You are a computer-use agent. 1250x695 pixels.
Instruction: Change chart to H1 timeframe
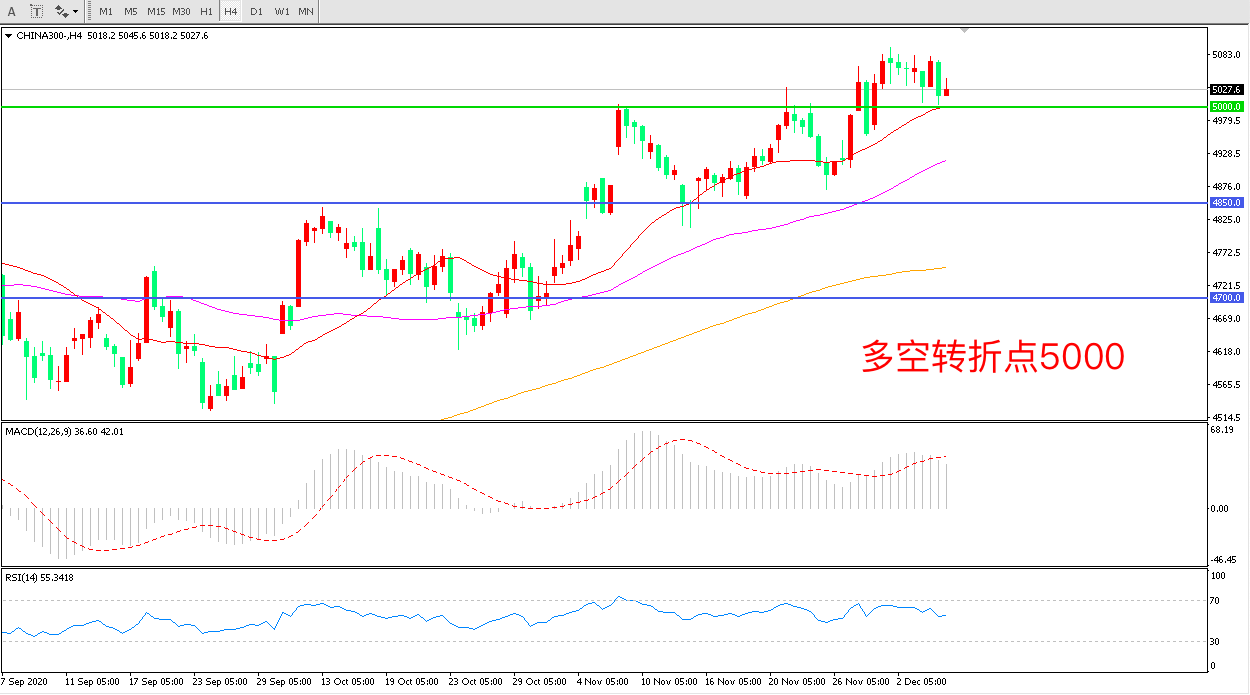[206, 11]
